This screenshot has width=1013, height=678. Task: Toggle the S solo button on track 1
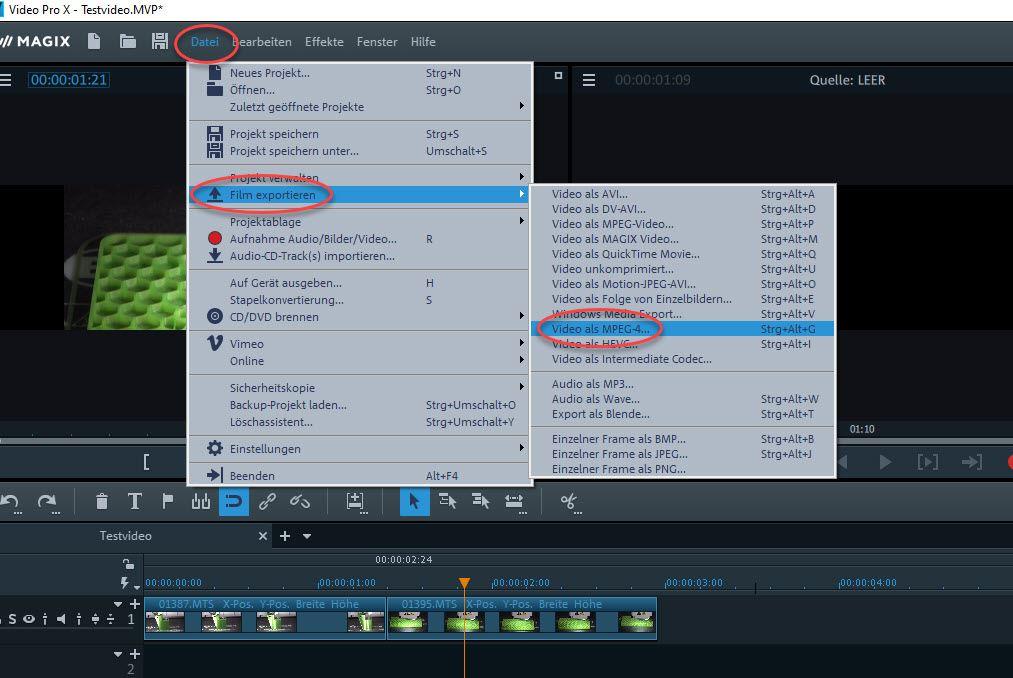(12, 619)
